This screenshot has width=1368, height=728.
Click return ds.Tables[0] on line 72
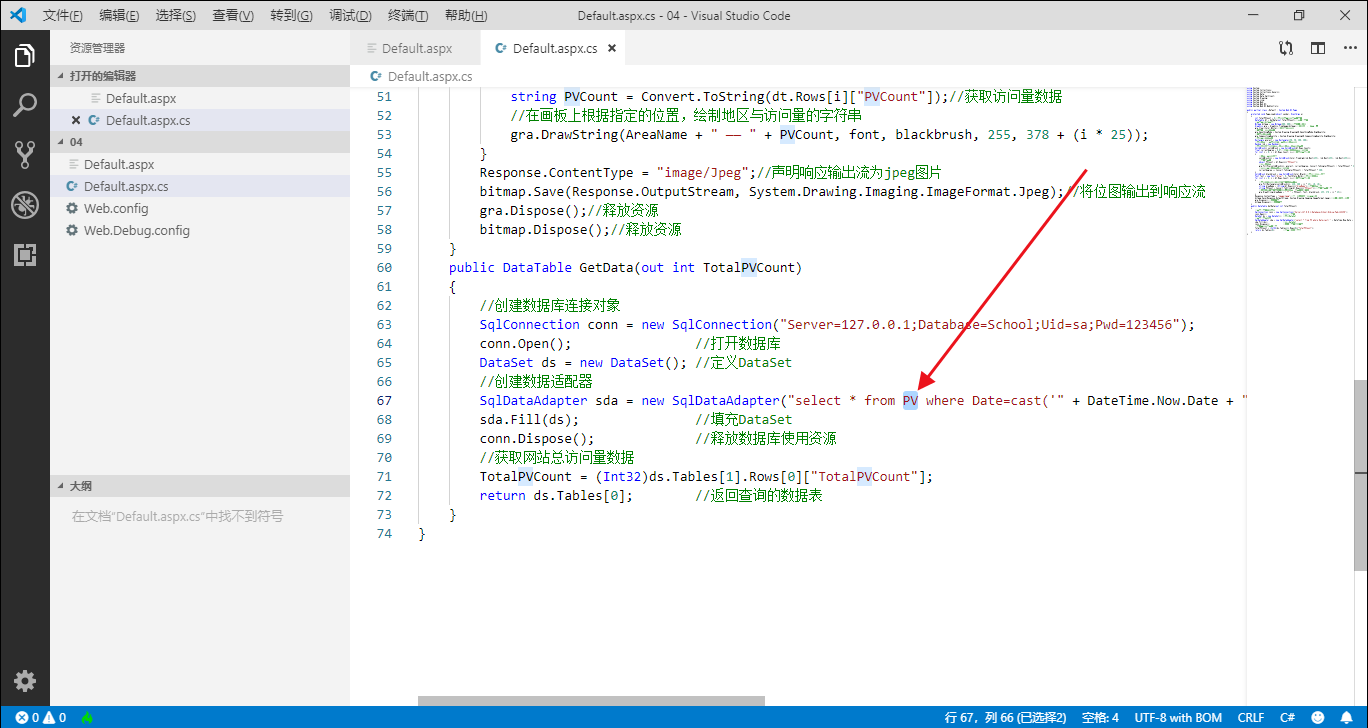tap(556, 495)
